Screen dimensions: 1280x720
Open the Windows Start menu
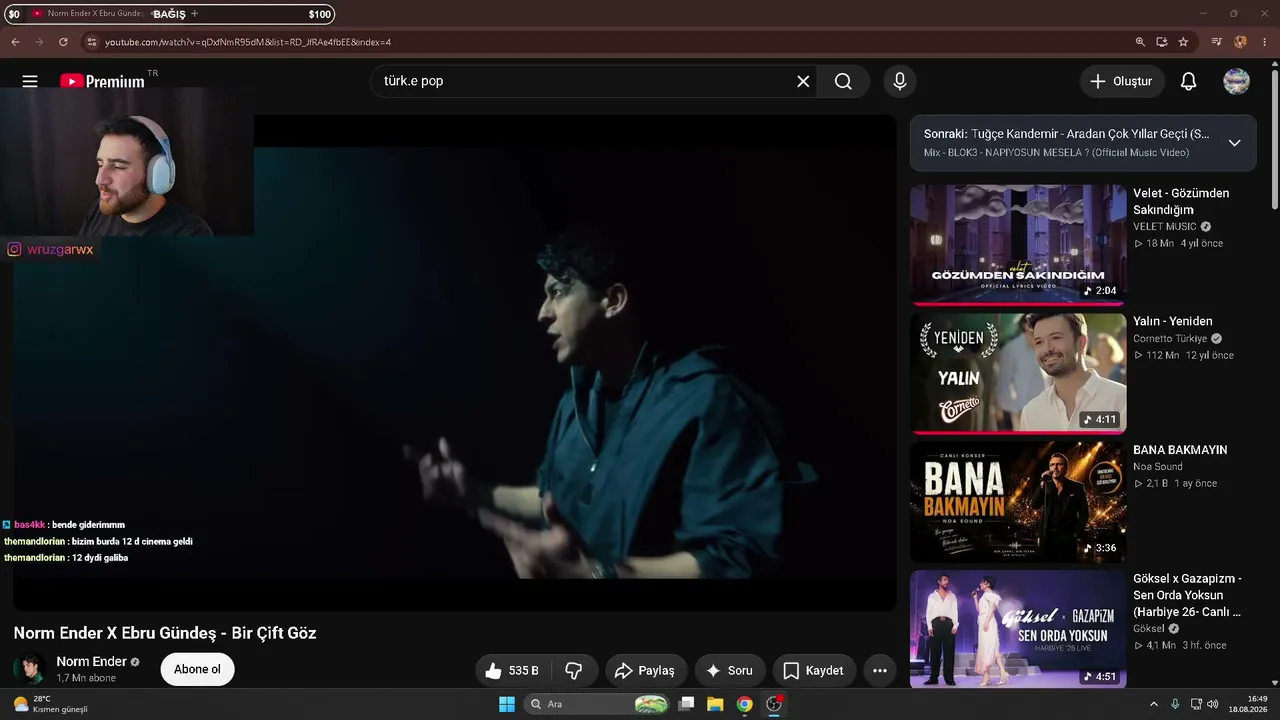(506, 704)
